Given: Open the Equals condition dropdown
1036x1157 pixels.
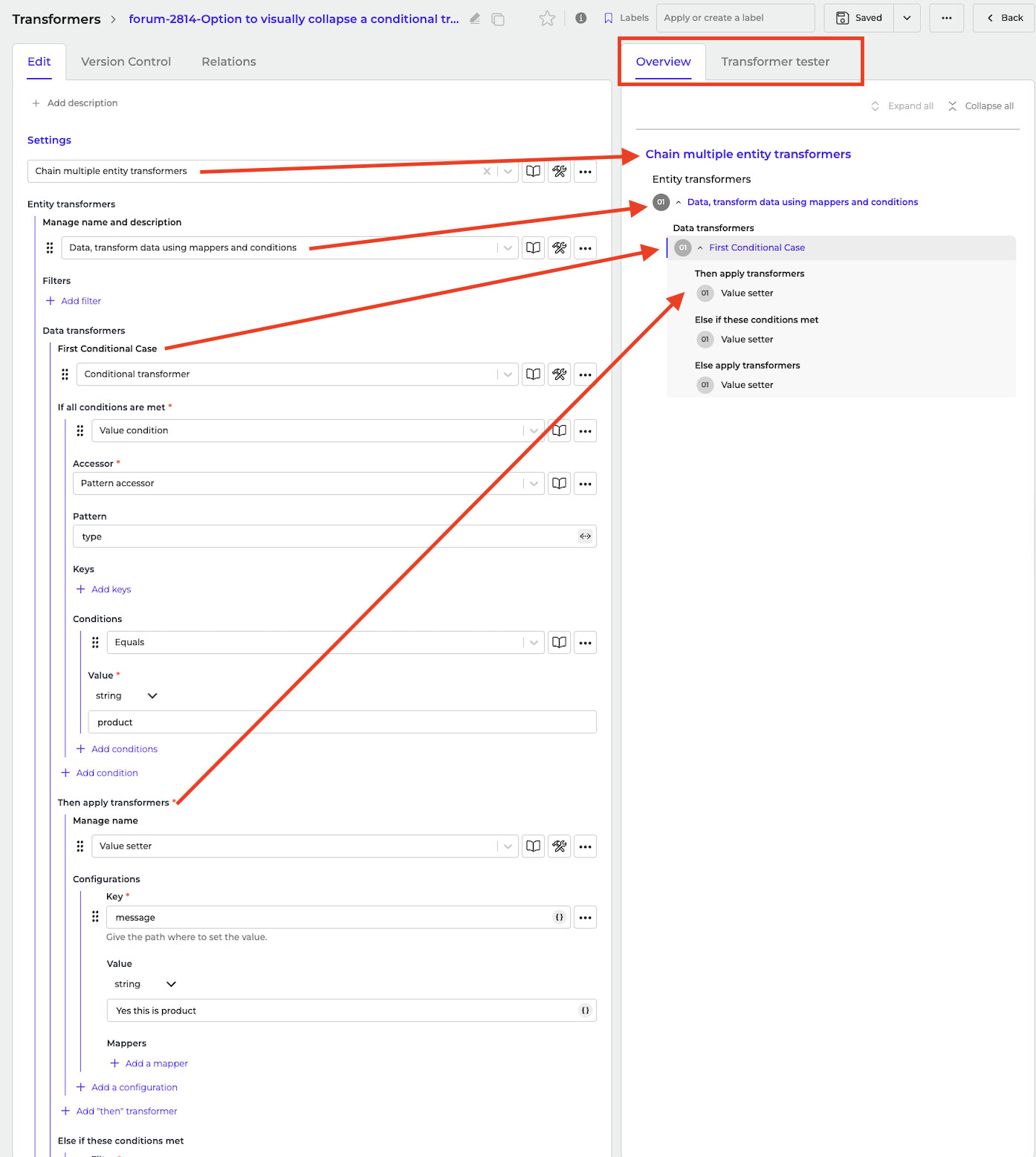Looking at the screenshot, I should click(534, 643).
